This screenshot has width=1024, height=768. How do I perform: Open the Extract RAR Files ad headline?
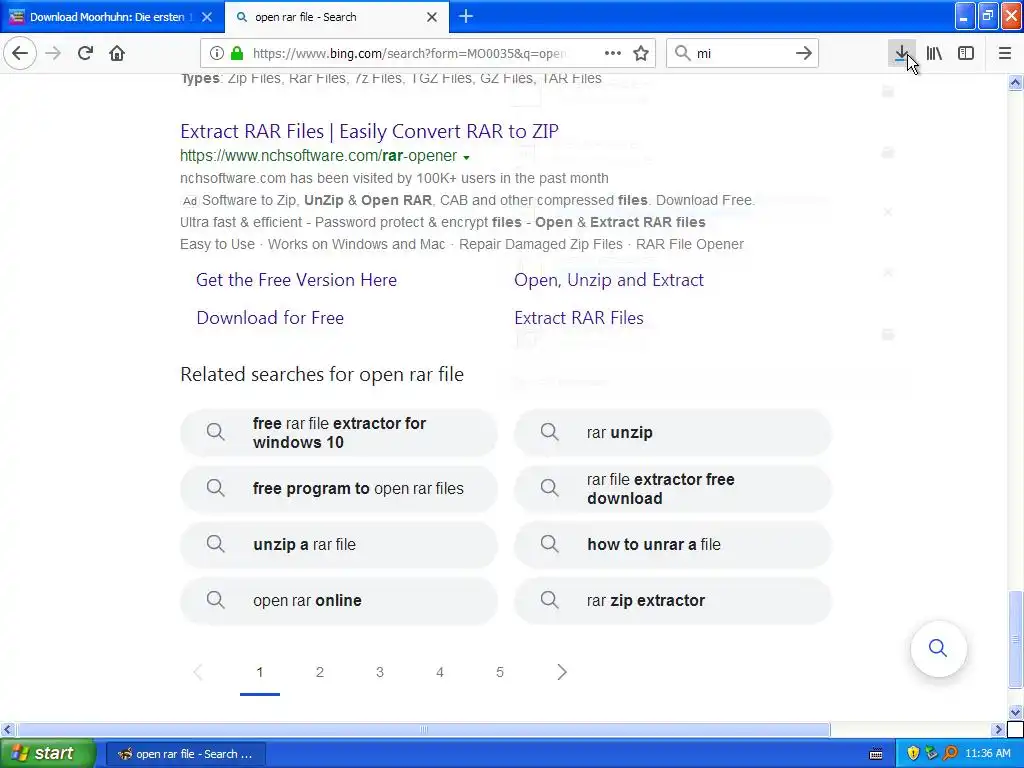[x=370, y=131]
